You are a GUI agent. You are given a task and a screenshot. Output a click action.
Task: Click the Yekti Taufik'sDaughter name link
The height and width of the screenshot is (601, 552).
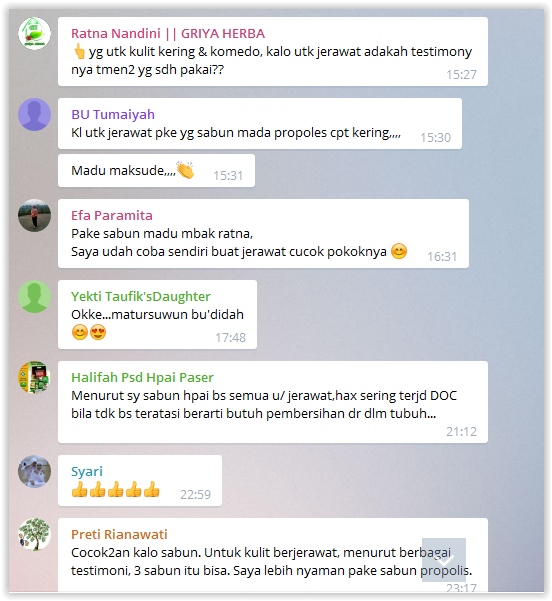[141, 297]
